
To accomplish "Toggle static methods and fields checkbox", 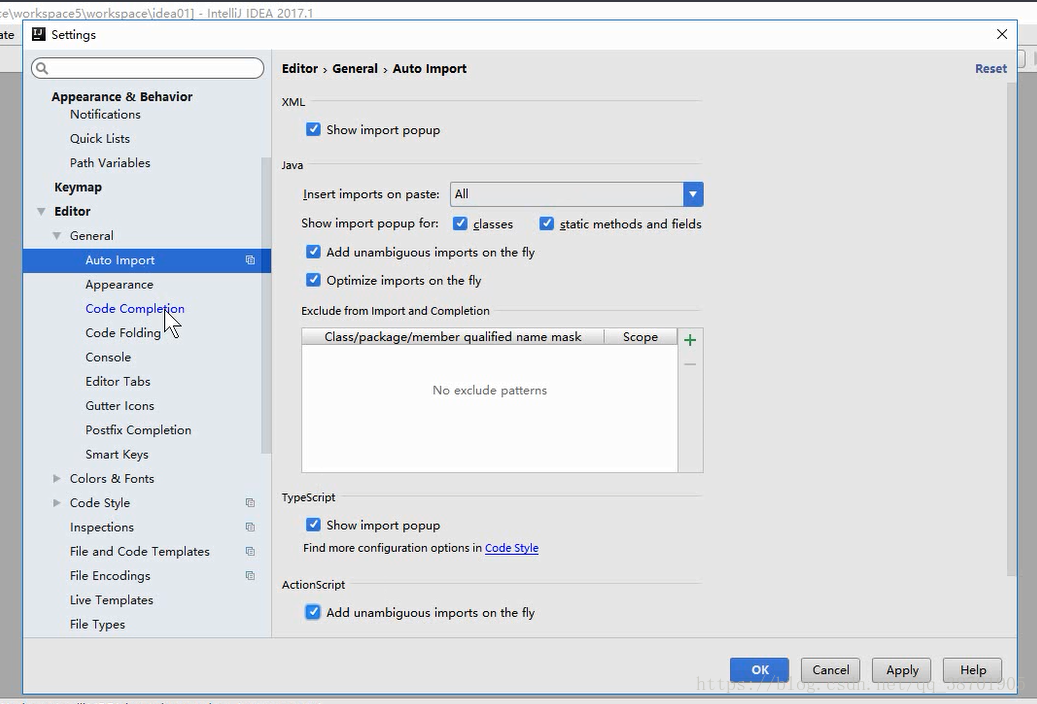I will (x=546, y=224).
